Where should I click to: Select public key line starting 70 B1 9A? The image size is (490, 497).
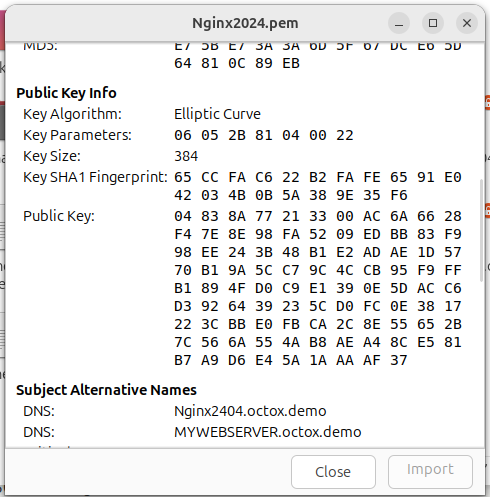pos(318,270)
